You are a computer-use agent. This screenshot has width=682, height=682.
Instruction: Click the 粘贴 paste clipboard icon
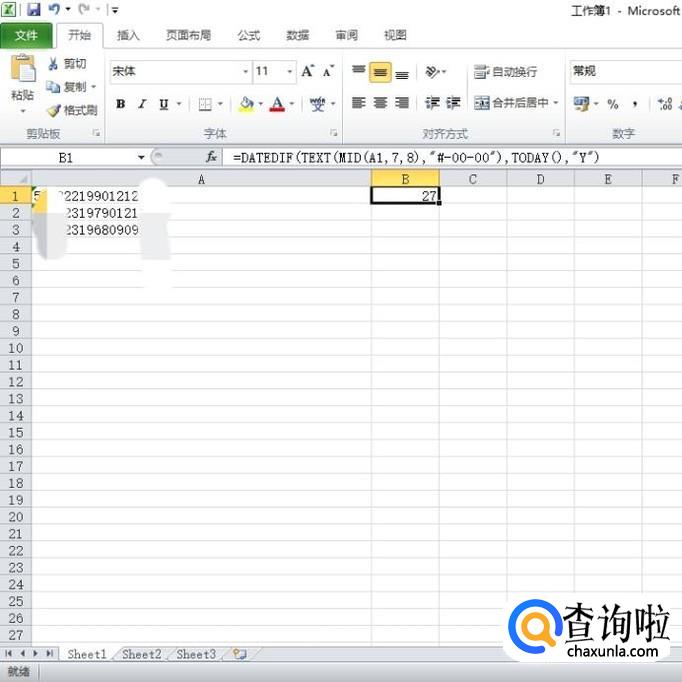23,68
